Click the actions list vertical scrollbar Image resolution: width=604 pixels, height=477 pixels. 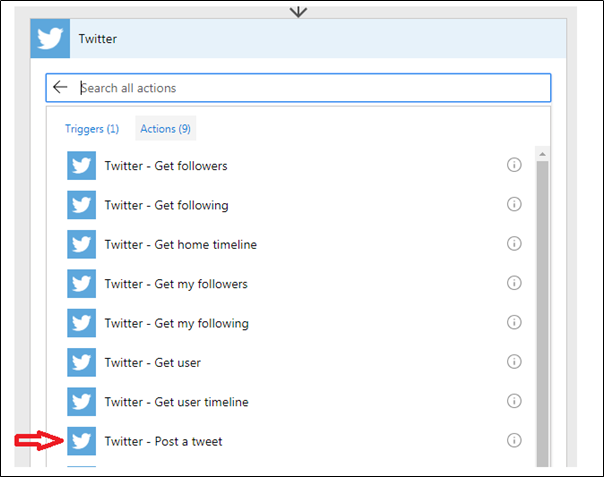[542, 300]
